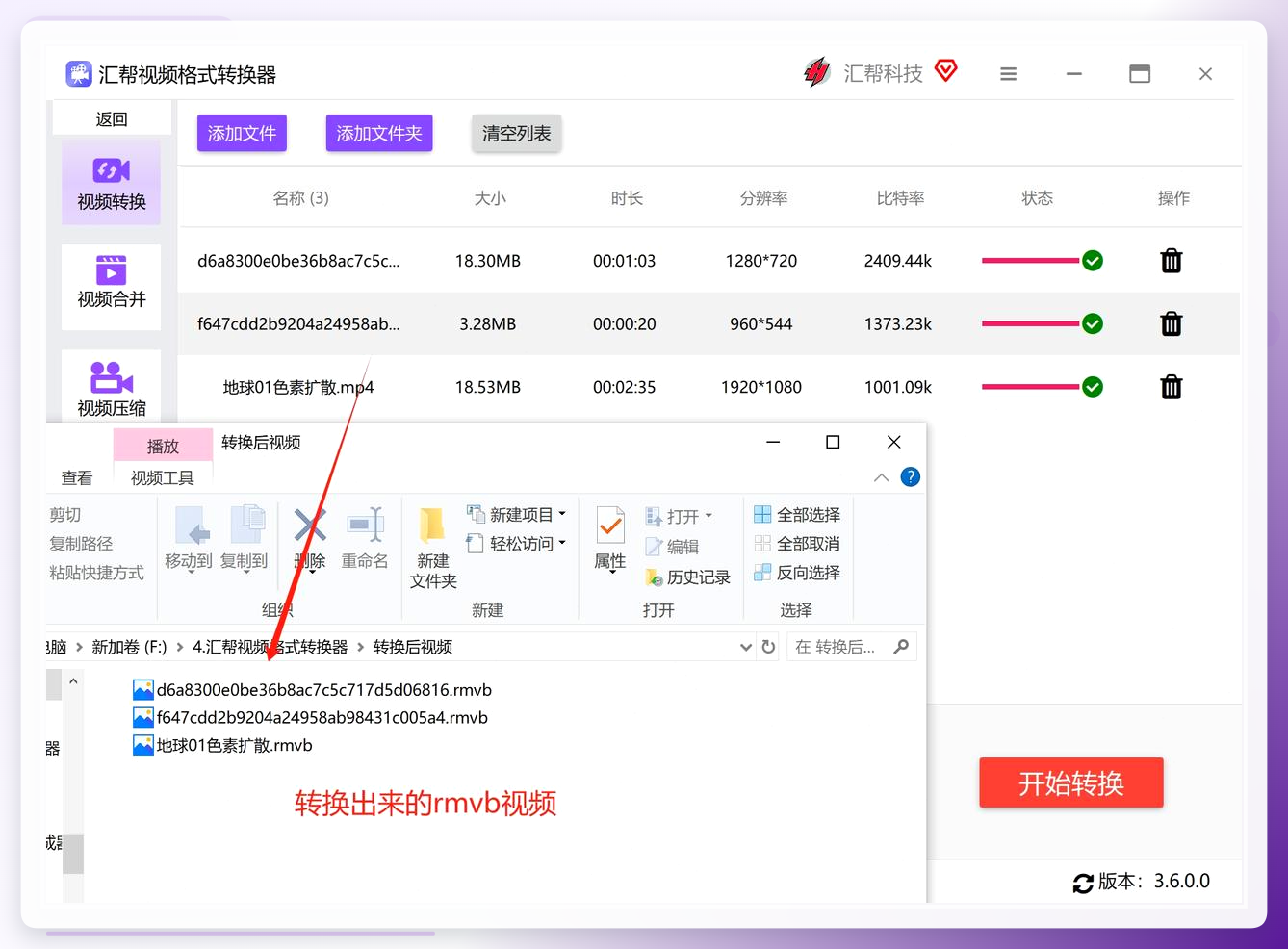Click progress bar of d6a8300e0be36b8ac7c5c row
The width and height of the screenshot is (1288, 949).
coord(1031,261)
